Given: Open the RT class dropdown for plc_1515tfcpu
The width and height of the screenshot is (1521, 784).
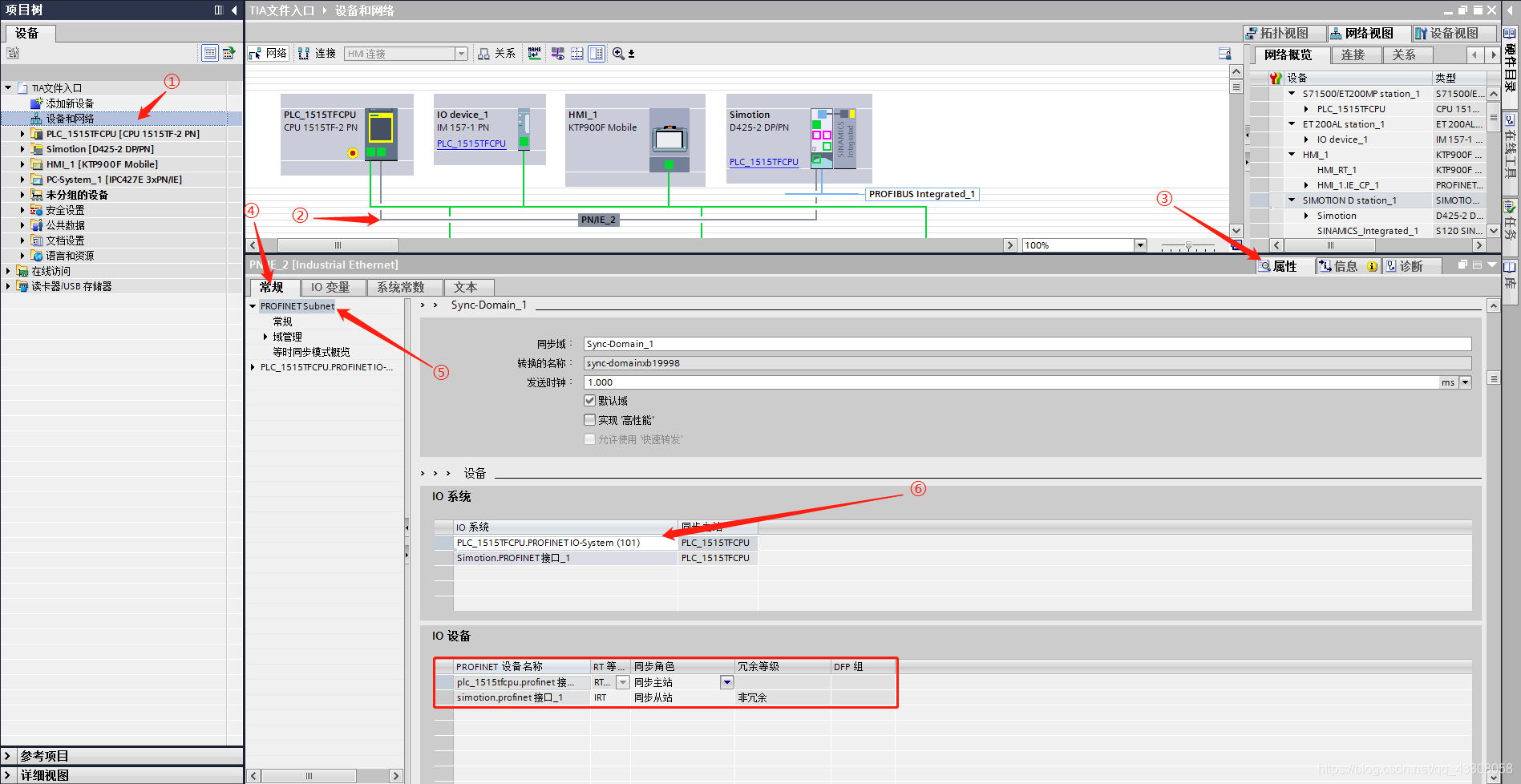Looking at the screenshot, I should click(623, 682).
